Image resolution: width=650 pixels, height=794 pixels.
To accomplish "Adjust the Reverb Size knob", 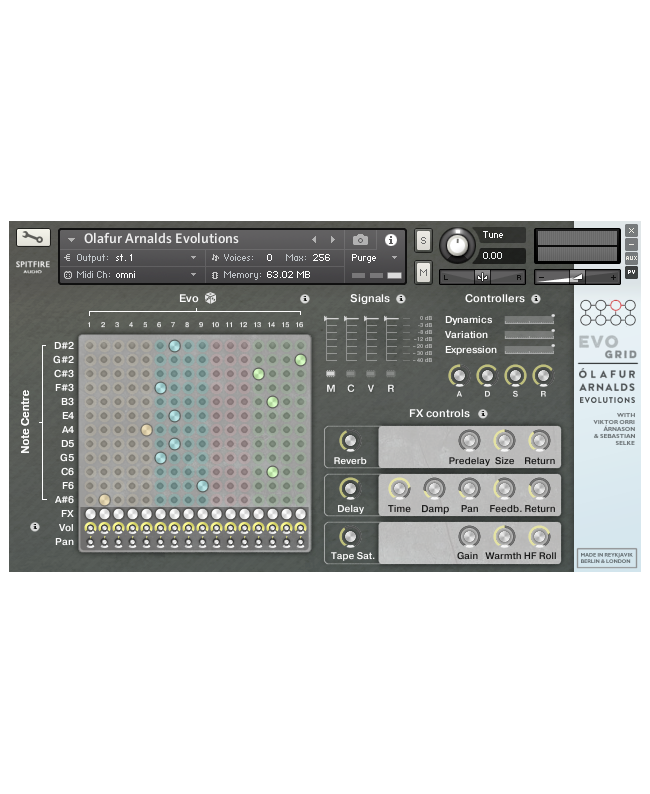I will click(504, 441).
